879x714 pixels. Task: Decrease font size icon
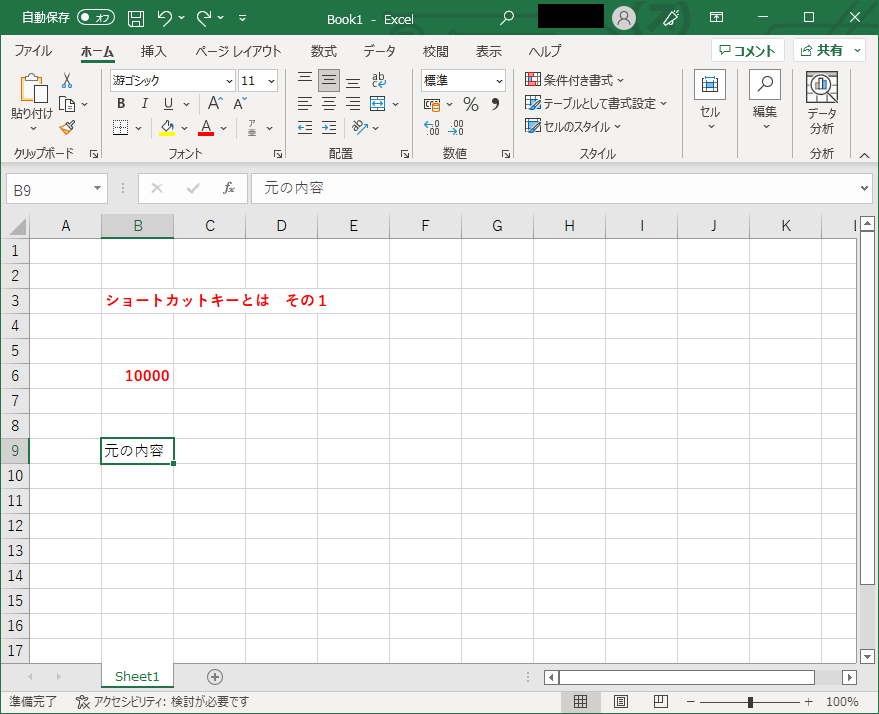[x=240, y=104]
